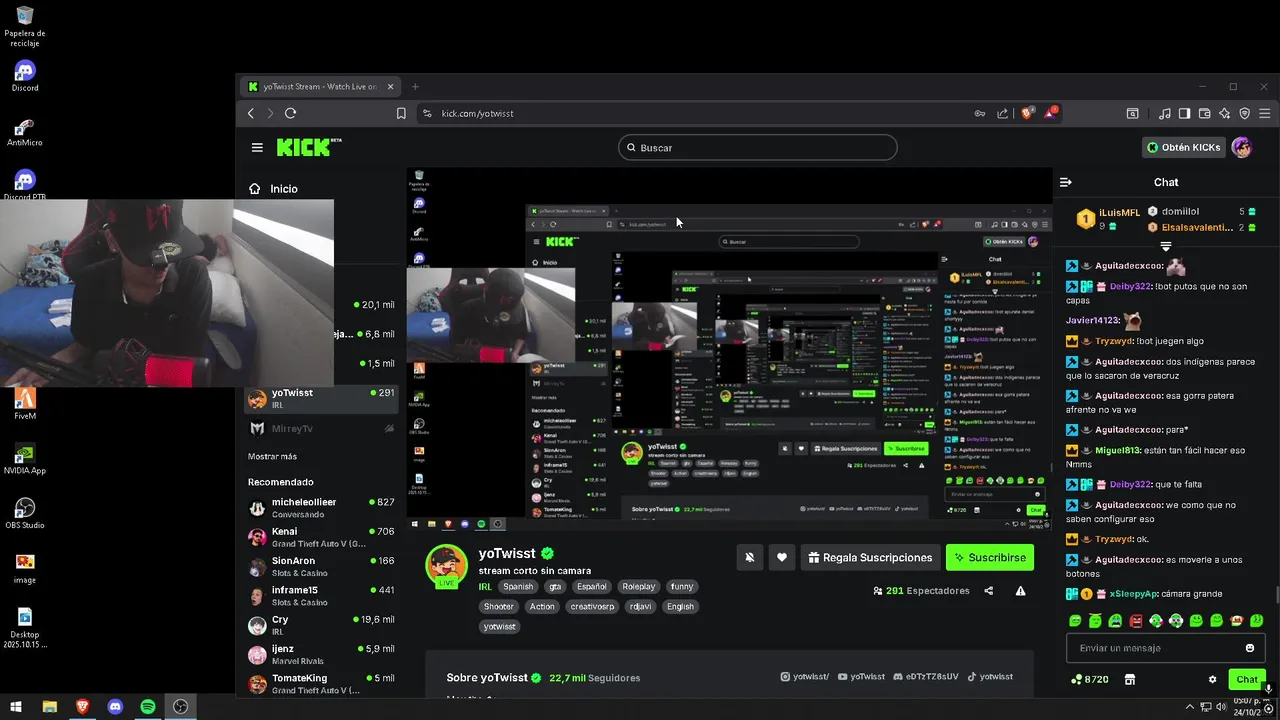
Task: Select the creativosrp tag
Action: click(591, 607)
